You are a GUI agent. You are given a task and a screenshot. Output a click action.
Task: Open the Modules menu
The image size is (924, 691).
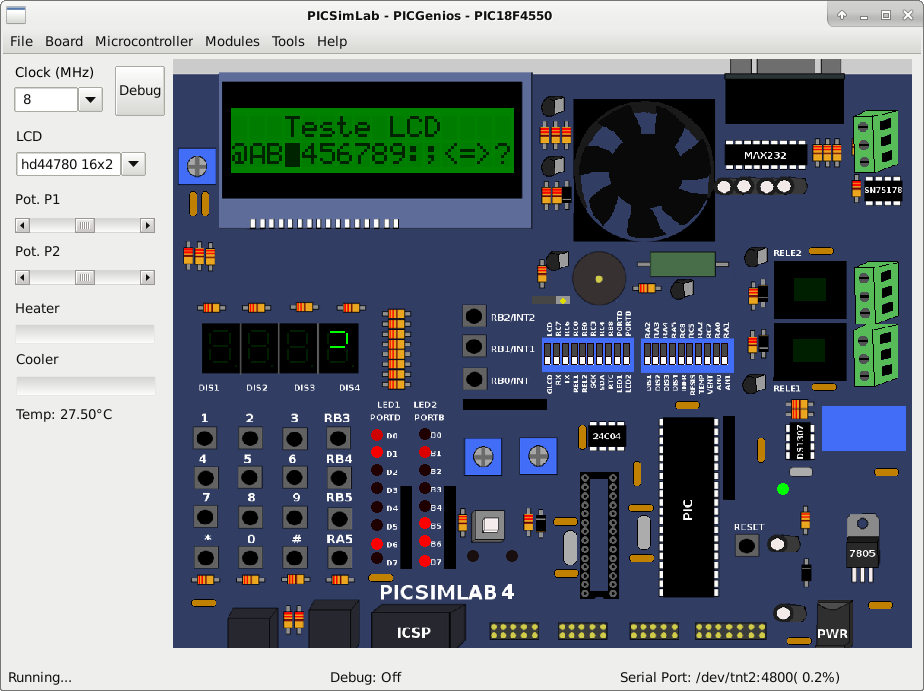pos(232,41)
